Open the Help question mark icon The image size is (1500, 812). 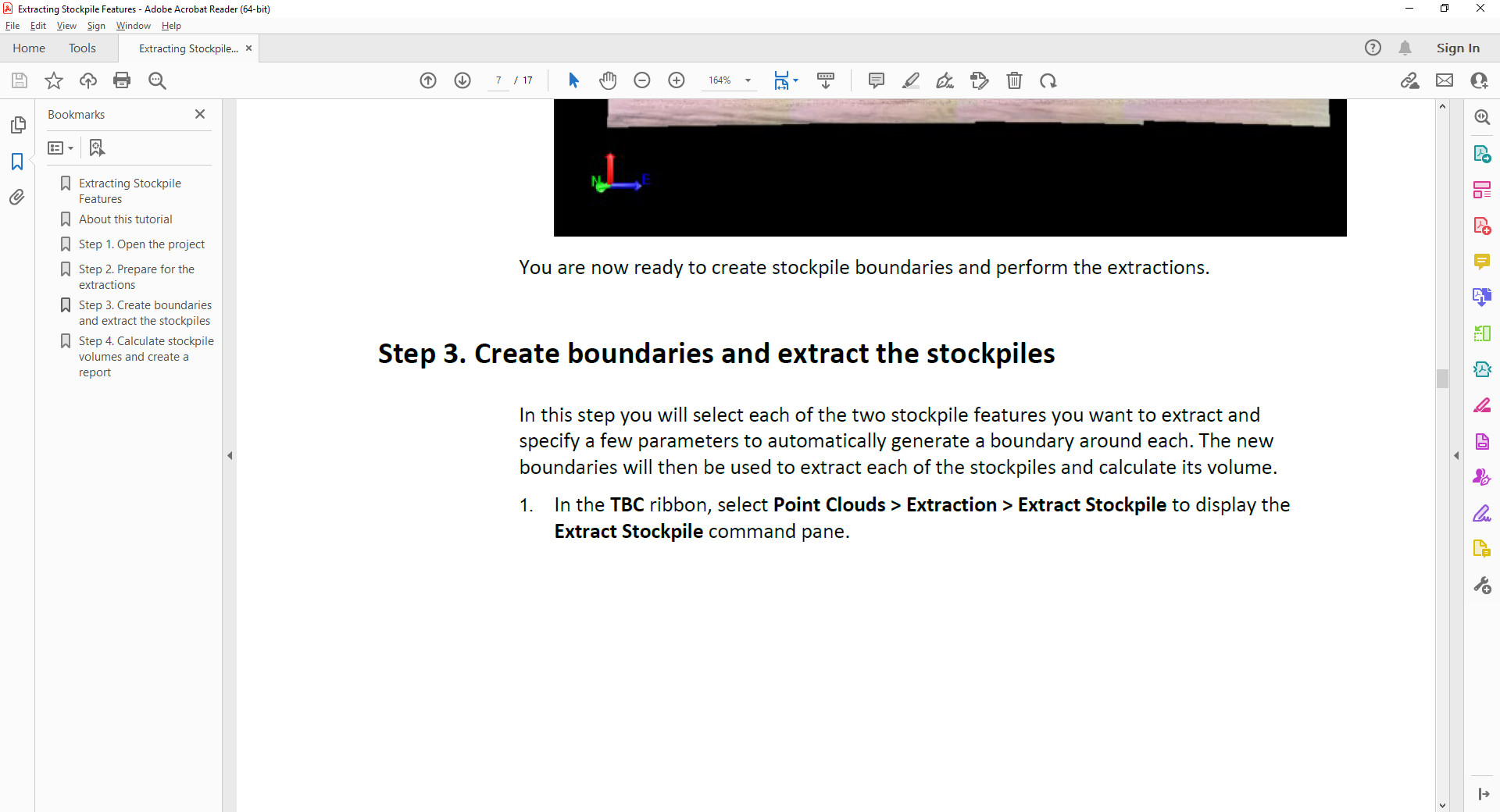click(1373, 48)
